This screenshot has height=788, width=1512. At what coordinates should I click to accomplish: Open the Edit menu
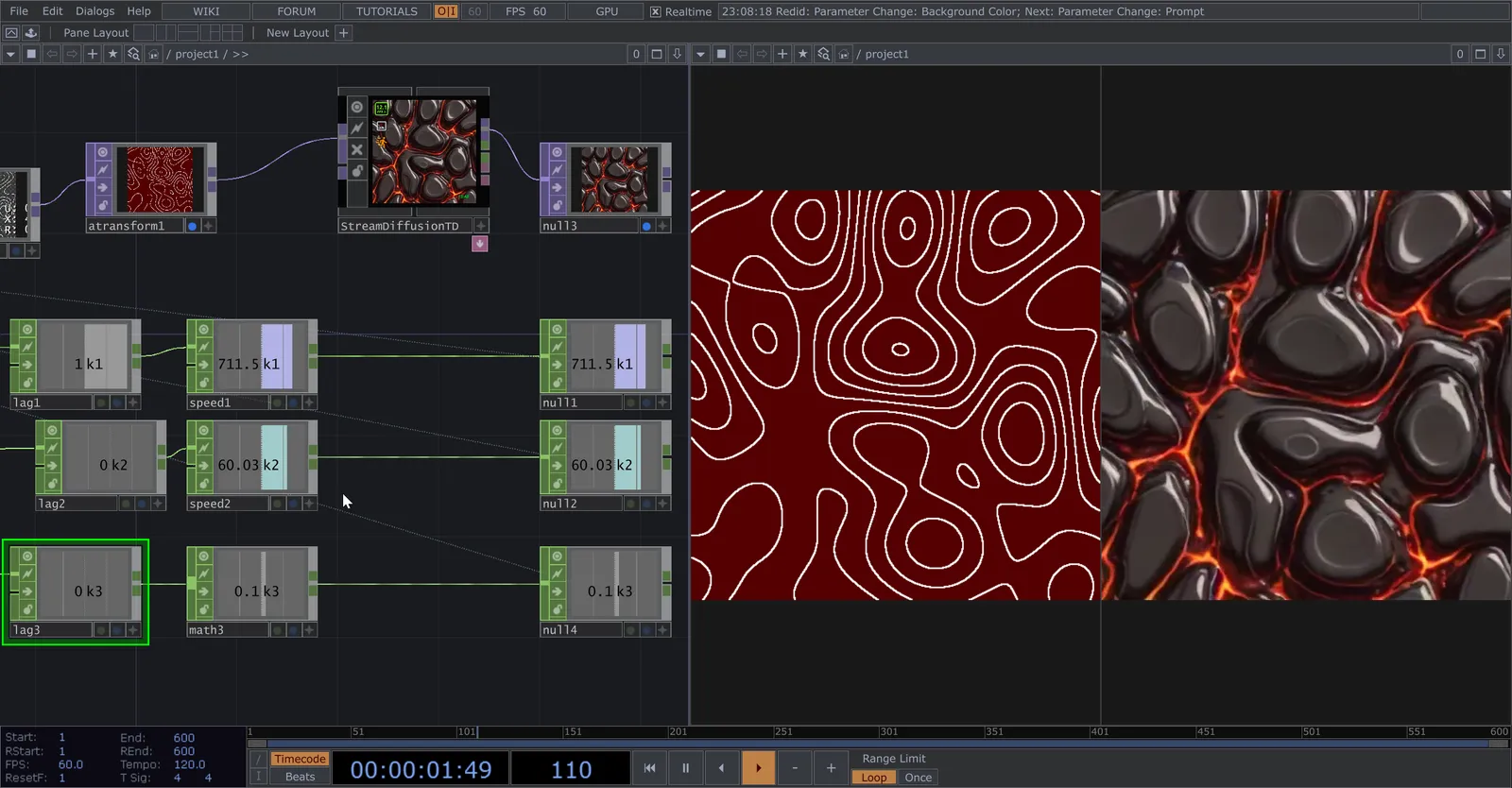coord(53,11)
